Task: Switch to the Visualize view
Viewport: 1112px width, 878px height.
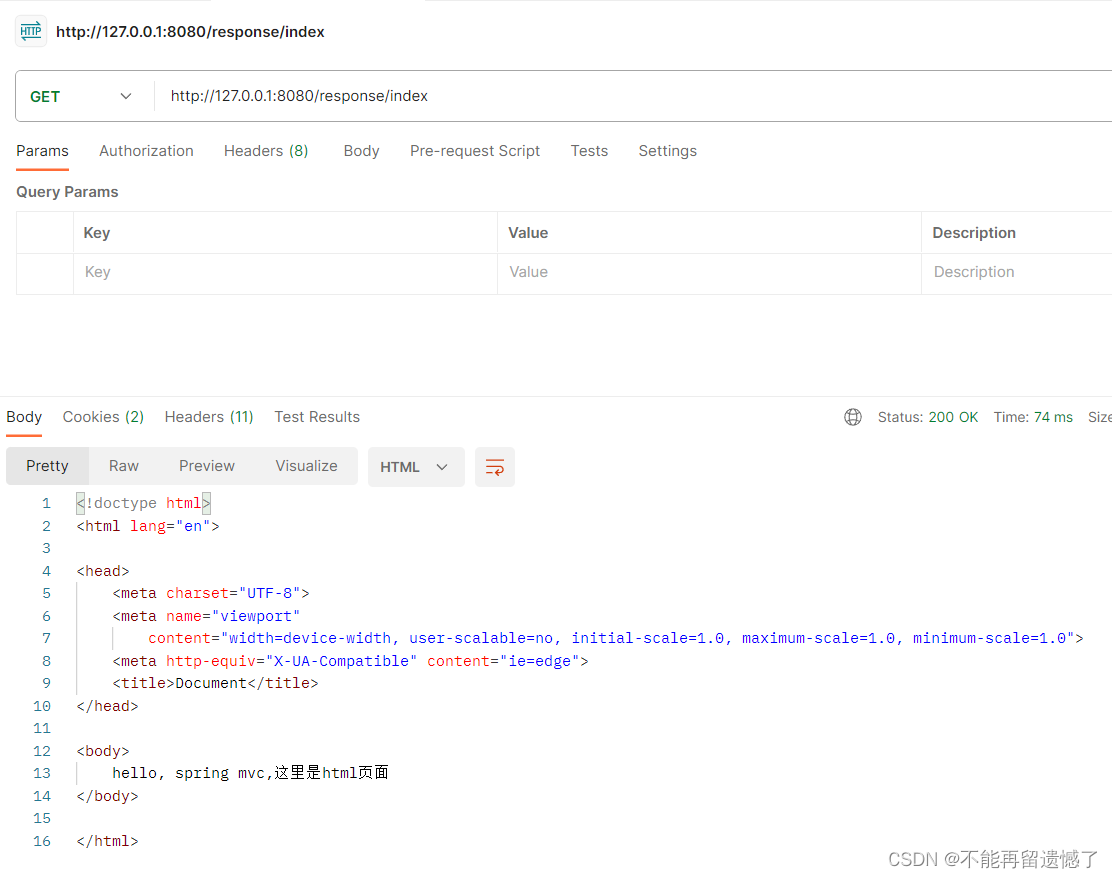Action: pos(306,466)
